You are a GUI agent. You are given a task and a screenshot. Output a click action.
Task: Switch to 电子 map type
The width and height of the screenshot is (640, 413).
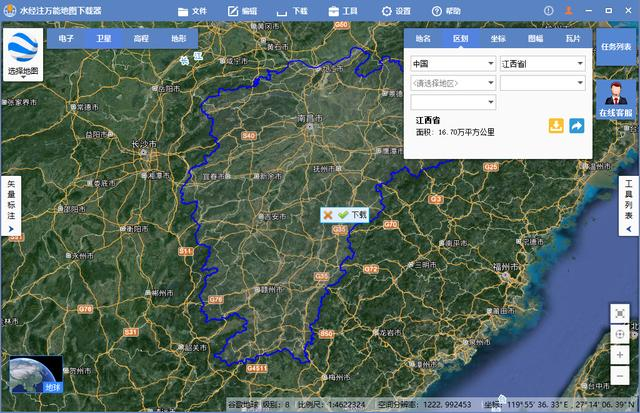point(66,39)
